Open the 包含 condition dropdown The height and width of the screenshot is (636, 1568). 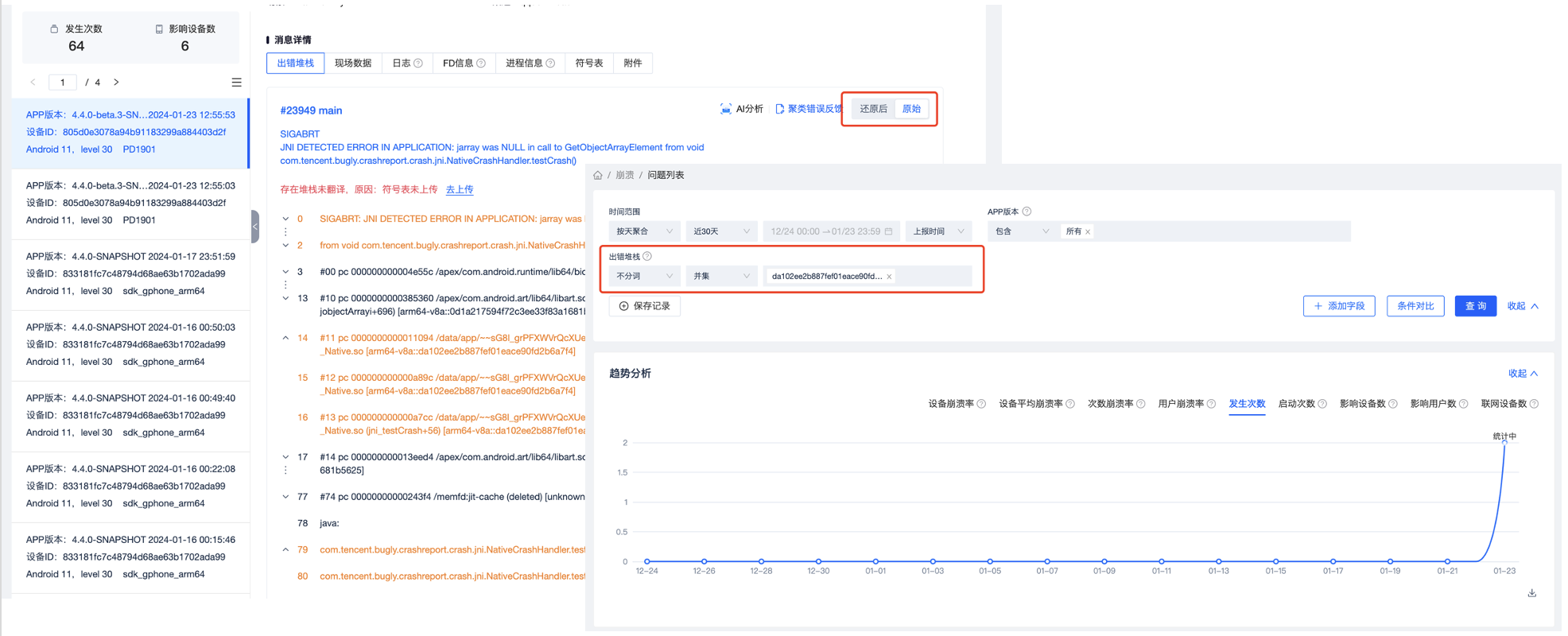[x=1021, y=231]
